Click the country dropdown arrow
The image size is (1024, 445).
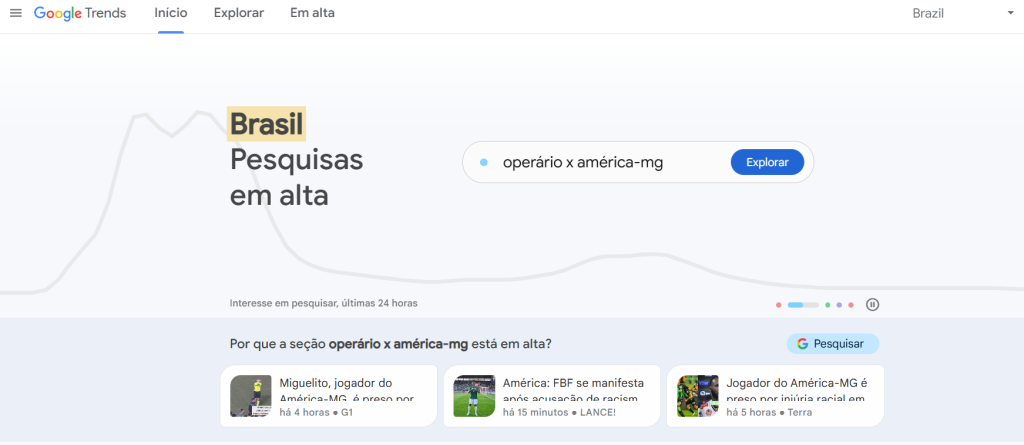tap(1010, 13)
